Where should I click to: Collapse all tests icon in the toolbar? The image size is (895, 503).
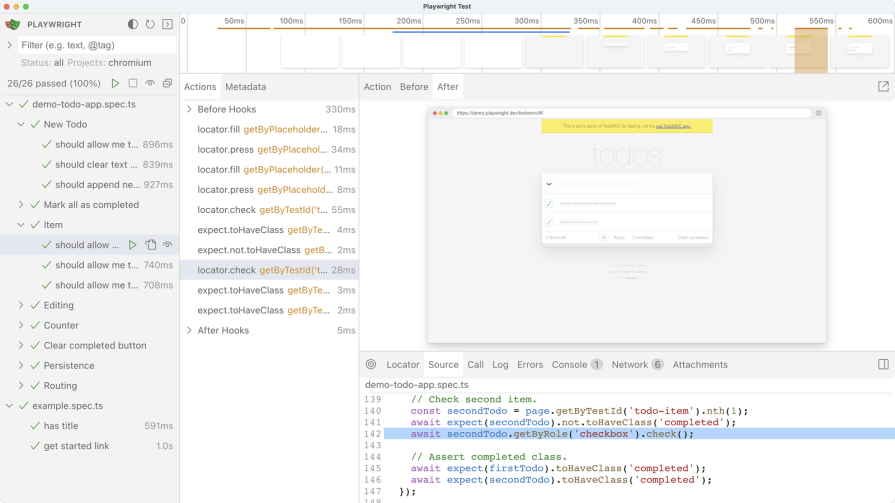pos(167,84)
